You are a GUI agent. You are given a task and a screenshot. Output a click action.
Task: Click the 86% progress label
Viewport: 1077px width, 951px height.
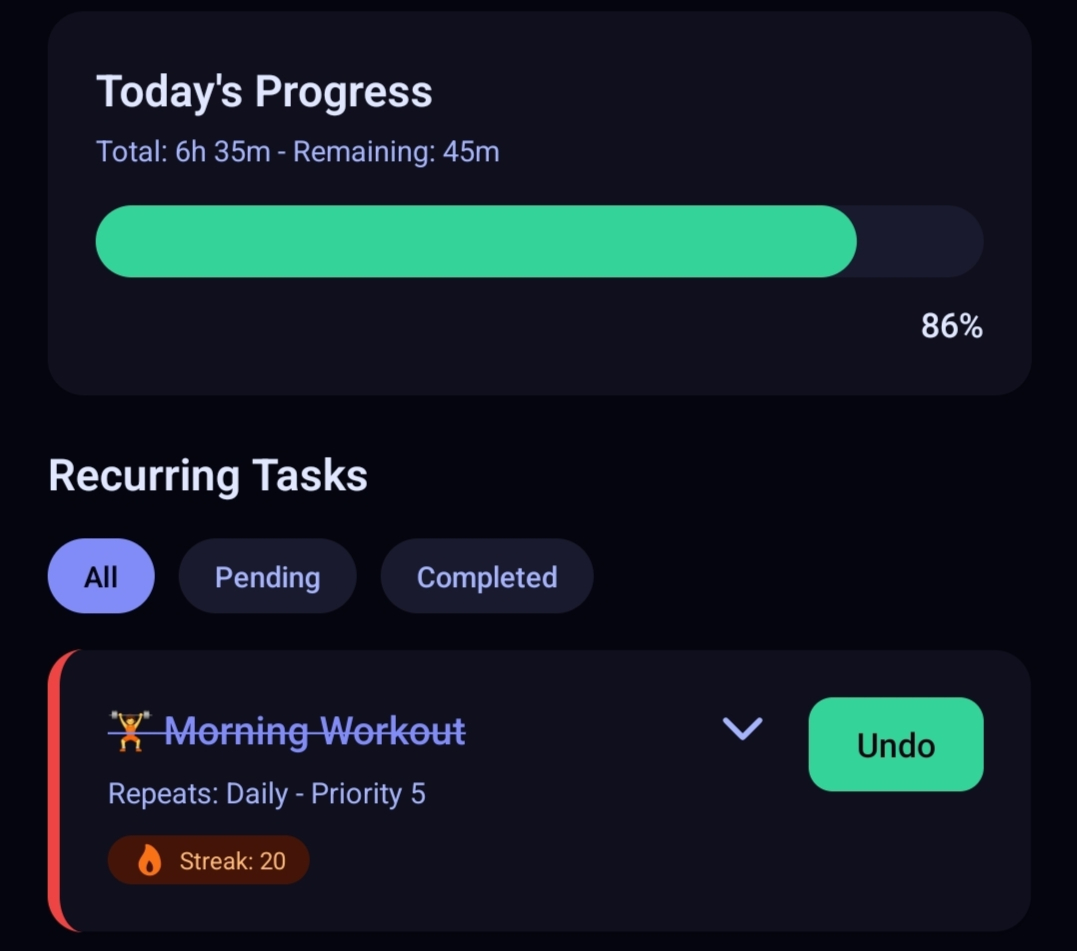tap(950, 326)
